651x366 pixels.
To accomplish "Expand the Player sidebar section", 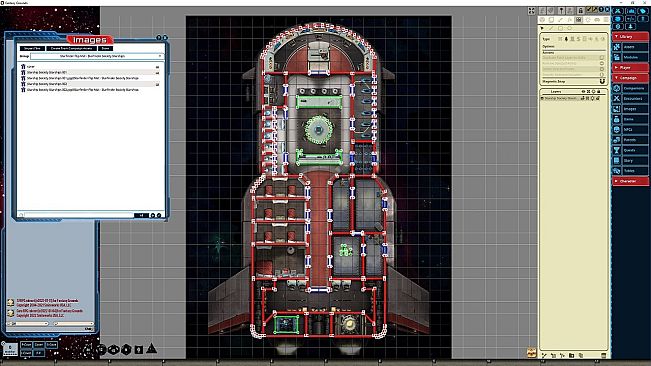I will pyautogui.click(x=630, y=67).
